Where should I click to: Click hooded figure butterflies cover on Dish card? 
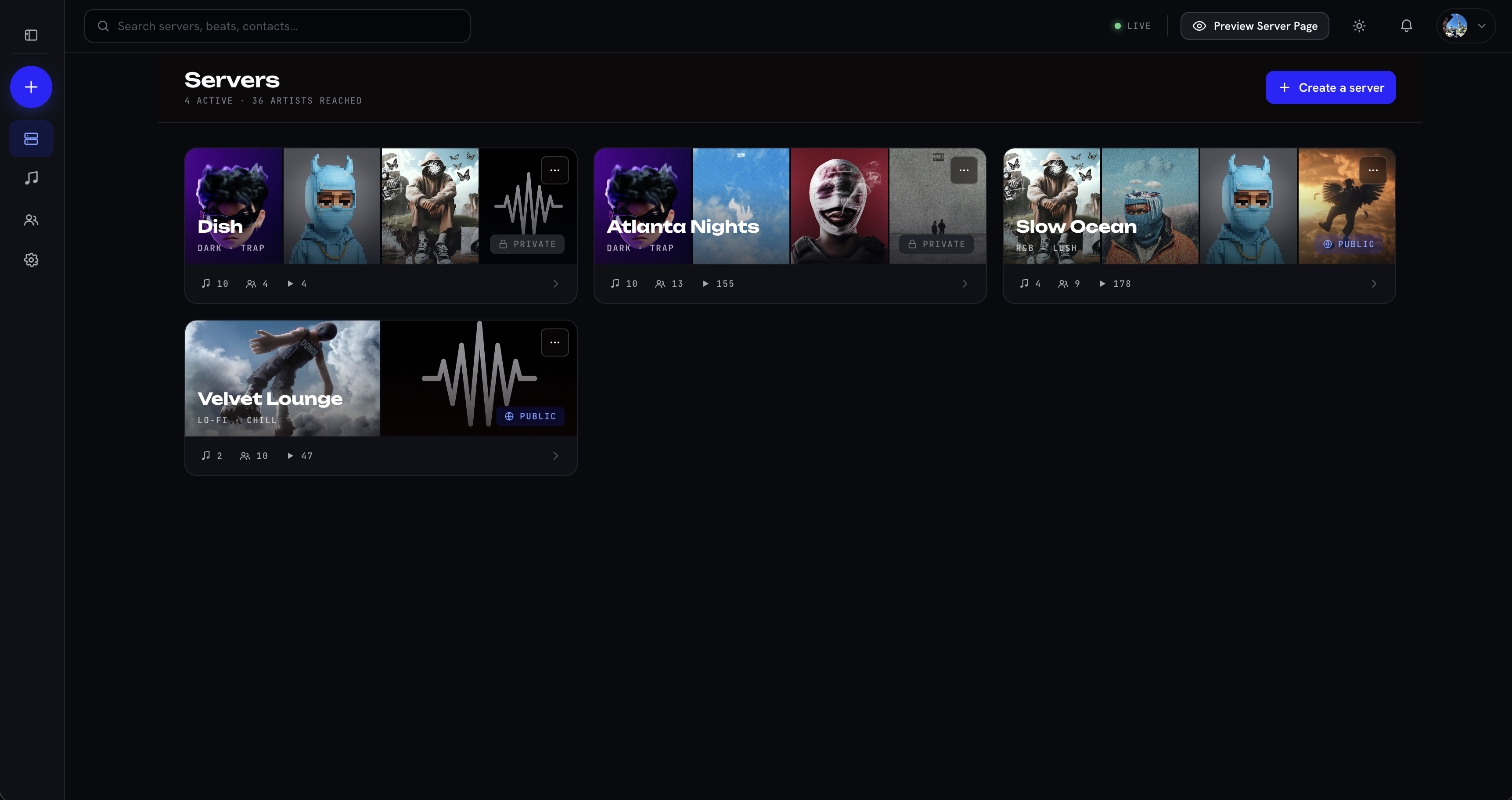[430, 206]
